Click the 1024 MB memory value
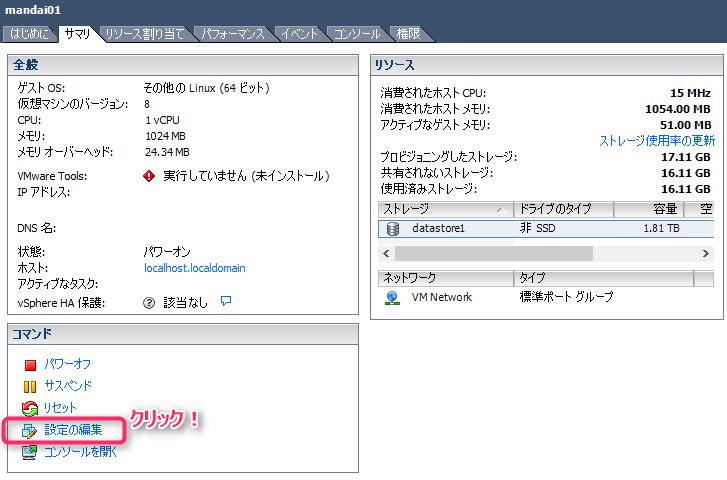The image size is (727, 480). pyautogui.click(x=165, y=136)
